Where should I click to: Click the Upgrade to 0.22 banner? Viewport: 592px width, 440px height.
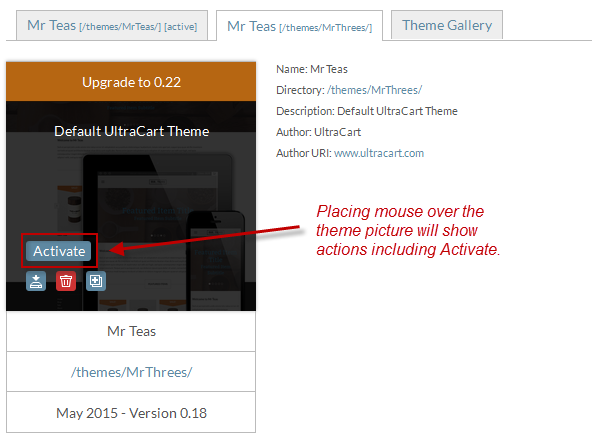click(131, 82)
